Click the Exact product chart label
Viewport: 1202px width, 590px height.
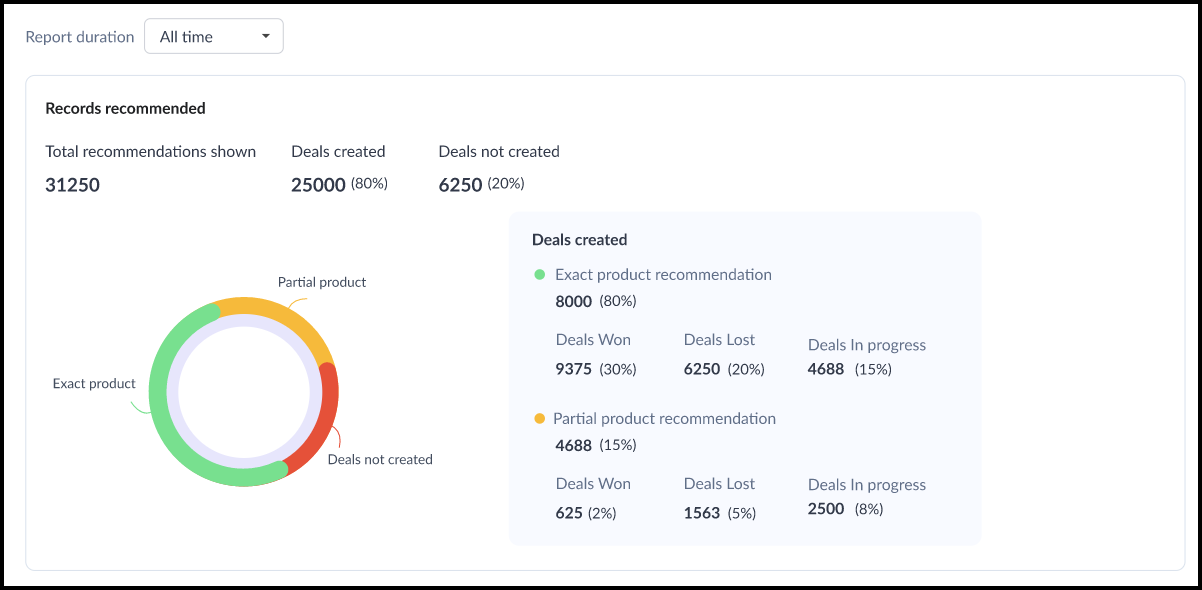point(94,384)
